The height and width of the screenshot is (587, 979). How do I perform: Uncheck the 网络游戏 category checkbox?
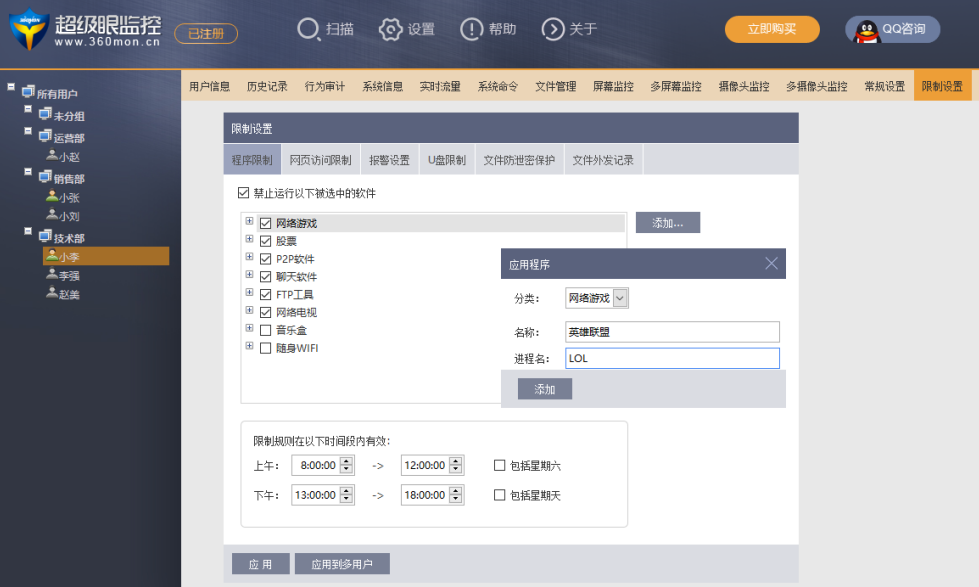click(x=266, y=224)
